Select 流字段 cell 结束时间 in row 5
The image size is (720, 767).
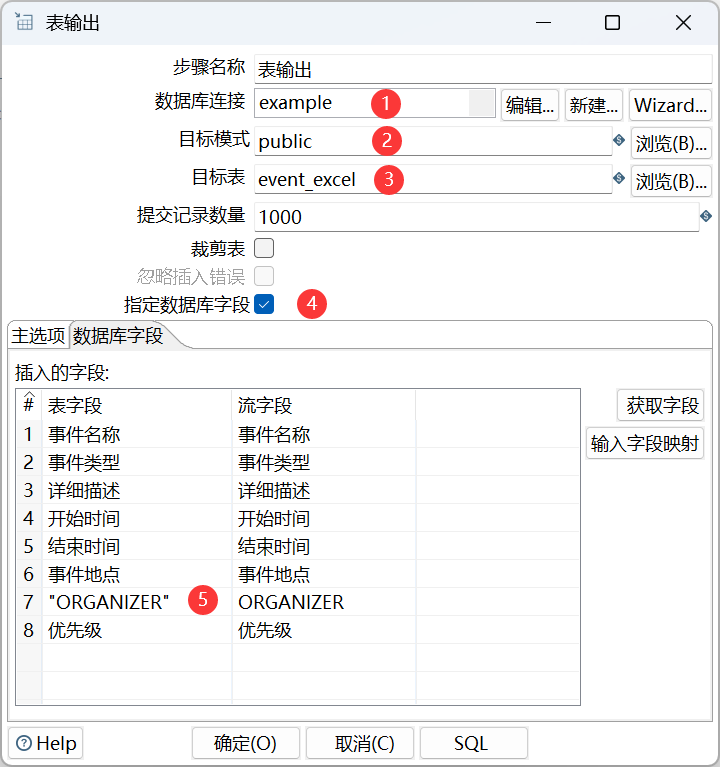[x=324, y=546]
